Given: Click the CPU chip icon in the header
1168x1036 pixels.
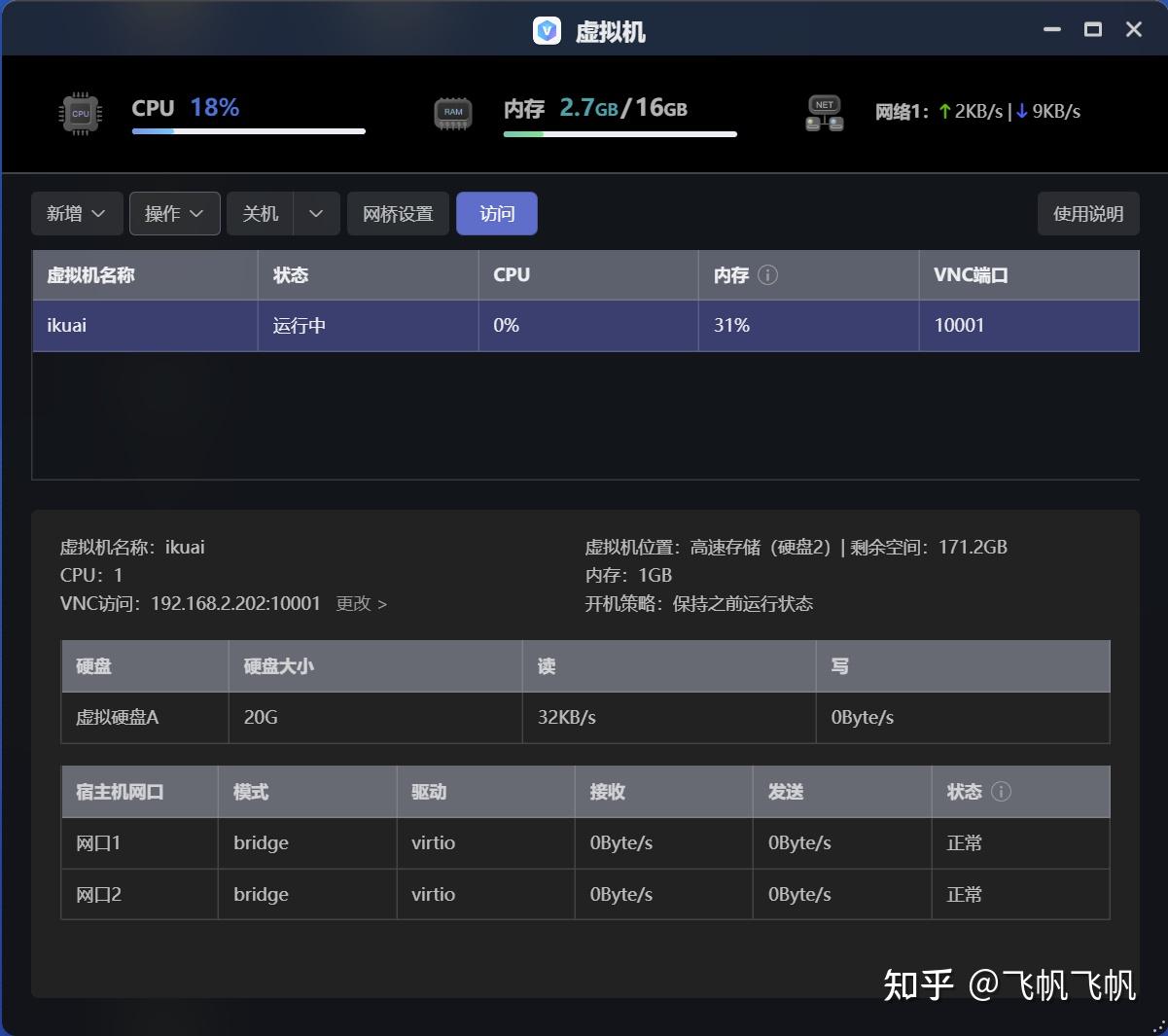Looking at the screenshot, I should point(79,112).
